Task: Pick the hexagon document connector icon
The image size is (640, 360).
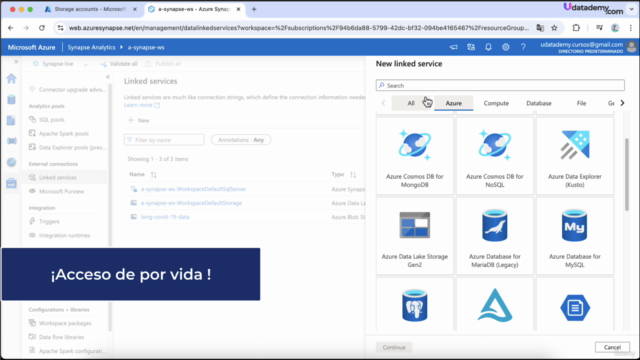Action: (575, 307)
